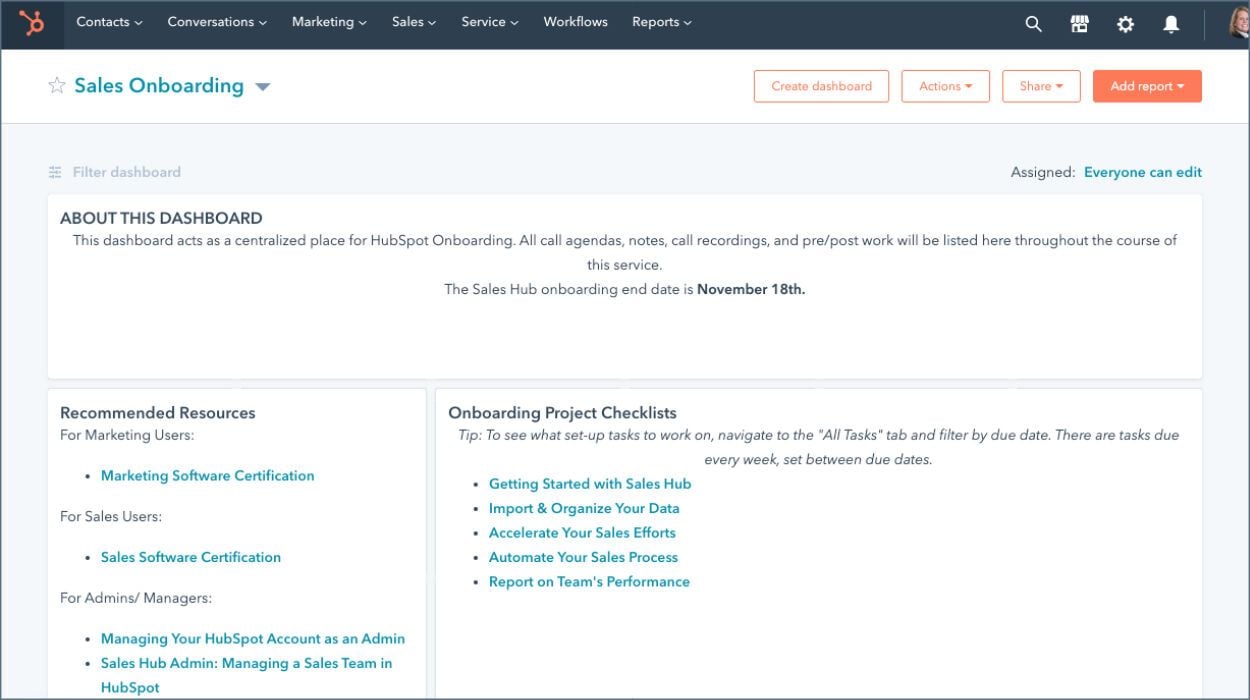Open Sales Hub Admin: Managing a Sales Team link
1250x700 pixels.
(246, 675)
